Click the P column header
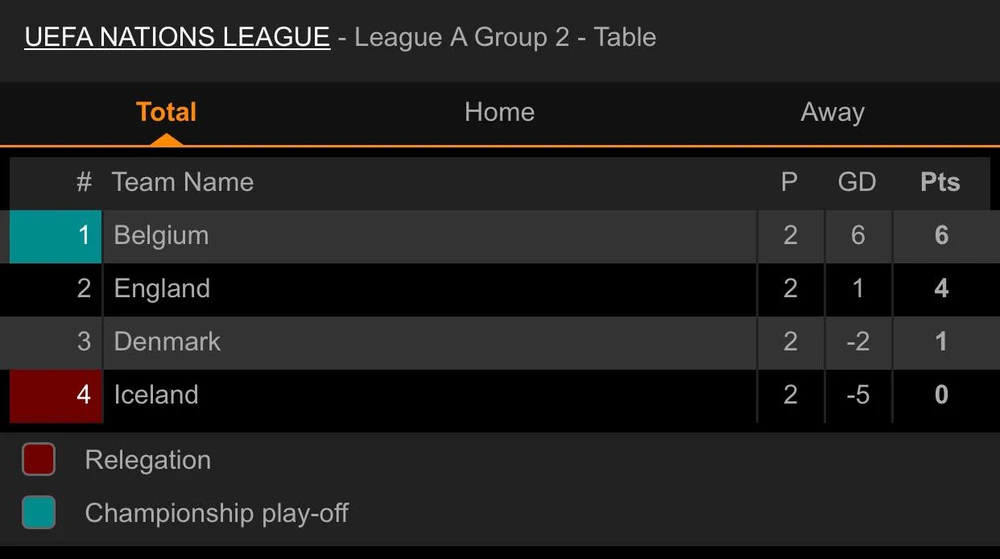Screen dimensions: 1000x559 tap(789, 182)
